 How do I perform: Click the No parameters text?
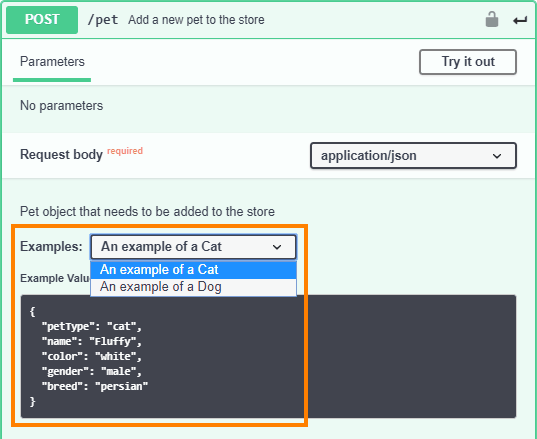pos(62,105)
